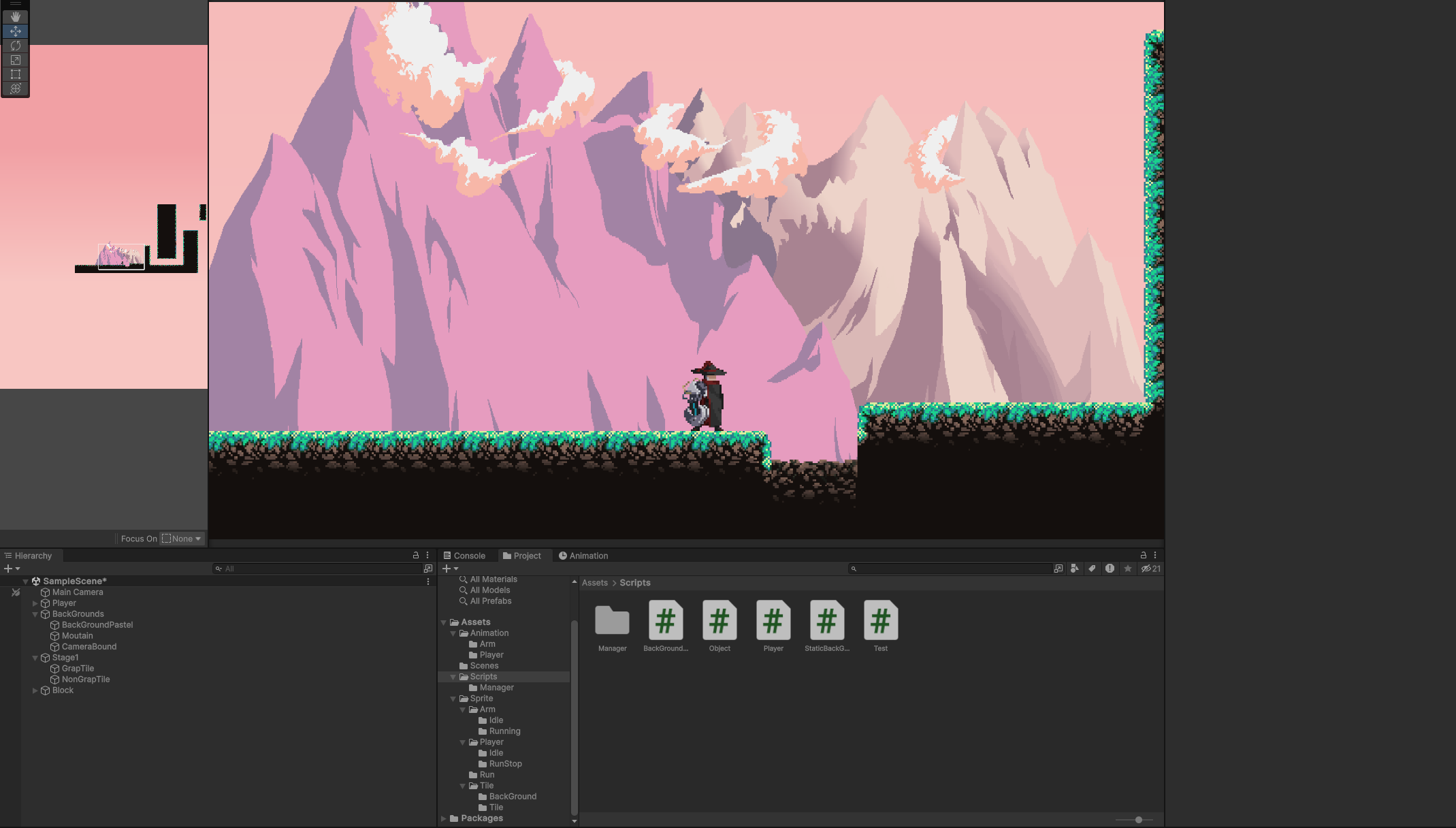Click Search by Type filter icon

(1075, 569)
